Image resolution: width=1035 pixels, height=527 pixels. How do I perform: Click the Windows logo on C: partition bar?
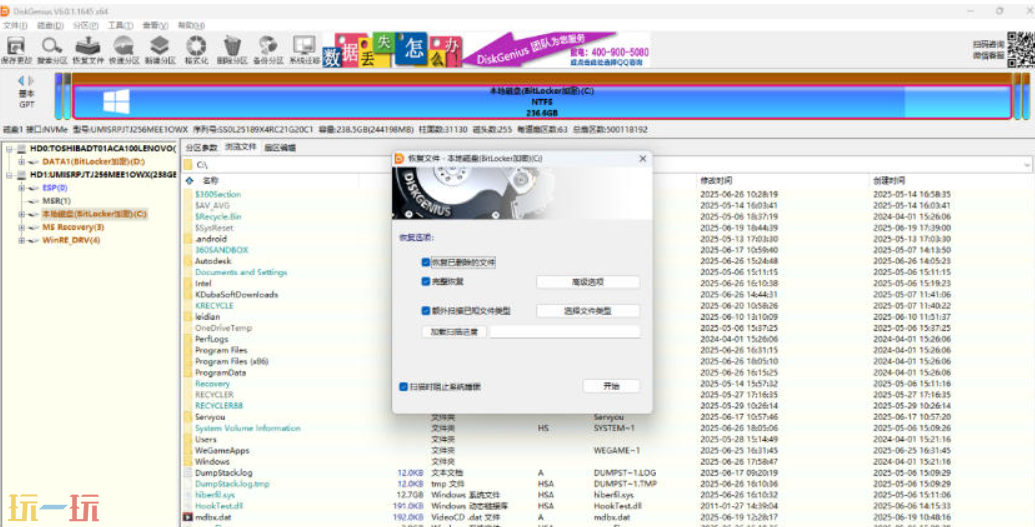pos(116,102)
